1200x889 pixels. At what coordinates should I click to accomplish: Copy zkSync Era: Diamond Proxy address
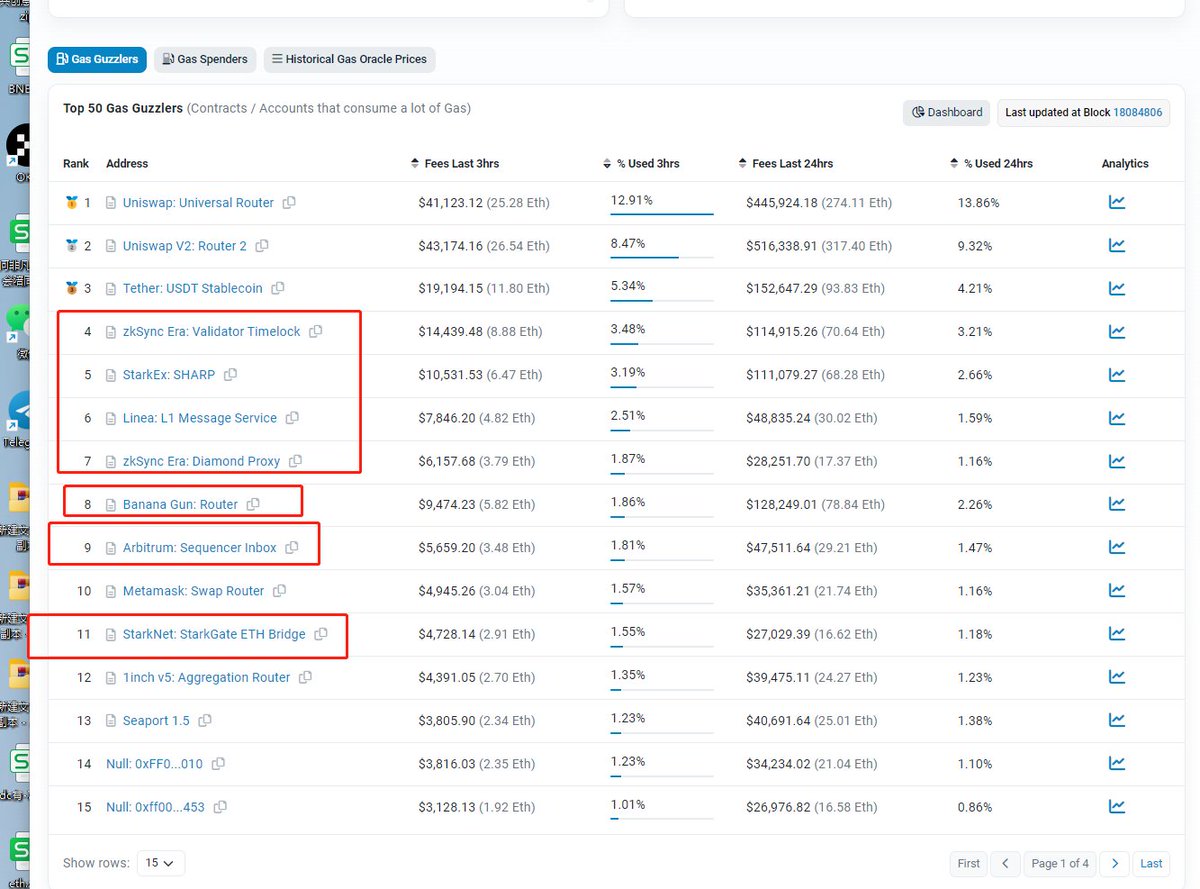click(296, 462)
